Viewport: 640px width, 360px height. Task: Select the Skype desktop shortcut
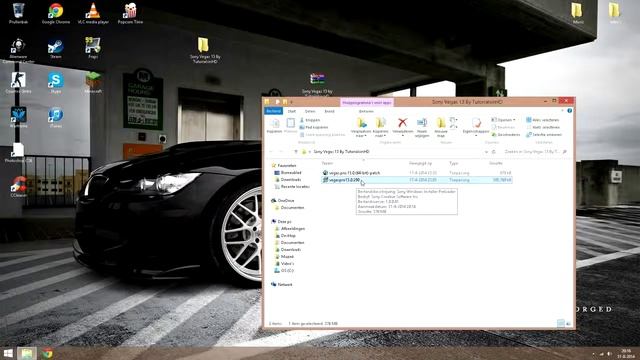coord(56,83)
